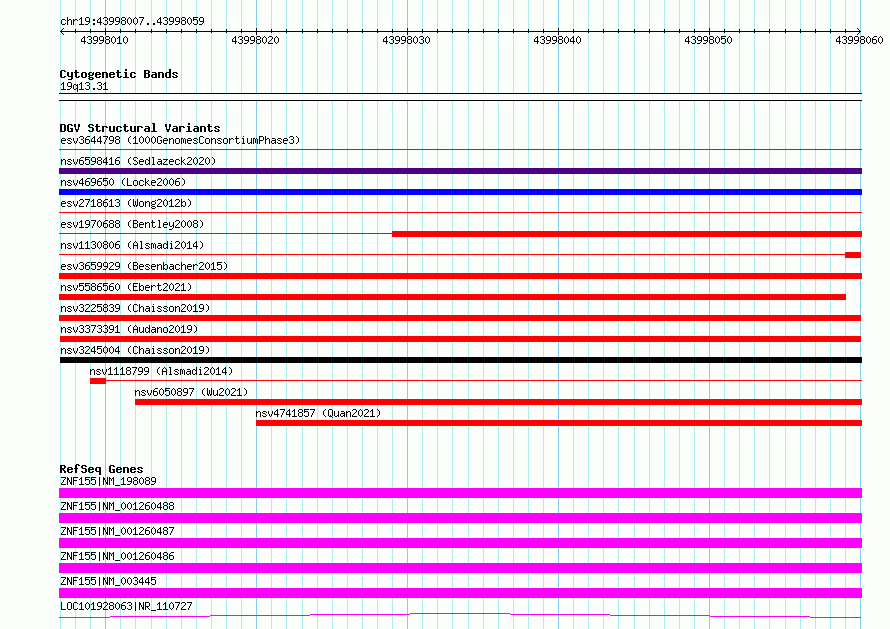Viewport: 890px width, 629px height.
Task: Open transcript ZNF155|NM_003445 label
Action: point(108,581)
